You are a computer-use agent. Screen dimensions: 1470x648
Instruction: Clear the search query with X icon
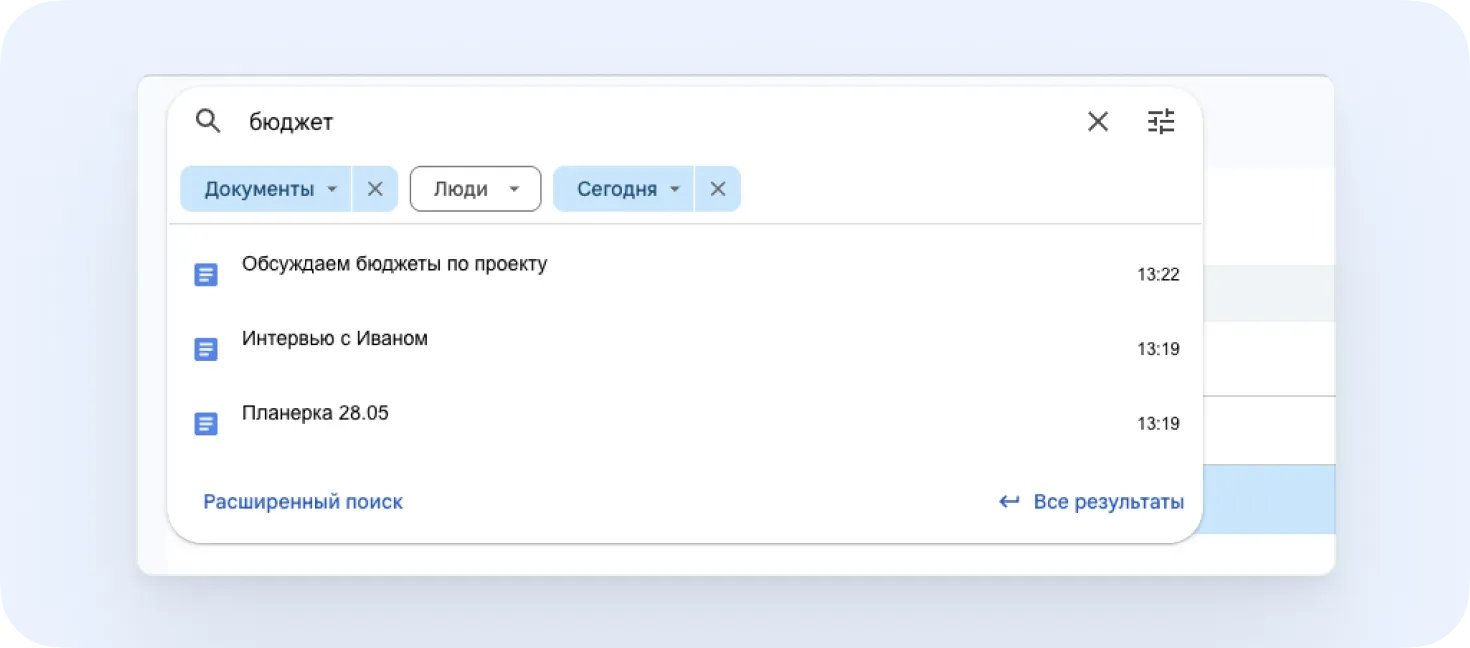(x=1098, y=122)
